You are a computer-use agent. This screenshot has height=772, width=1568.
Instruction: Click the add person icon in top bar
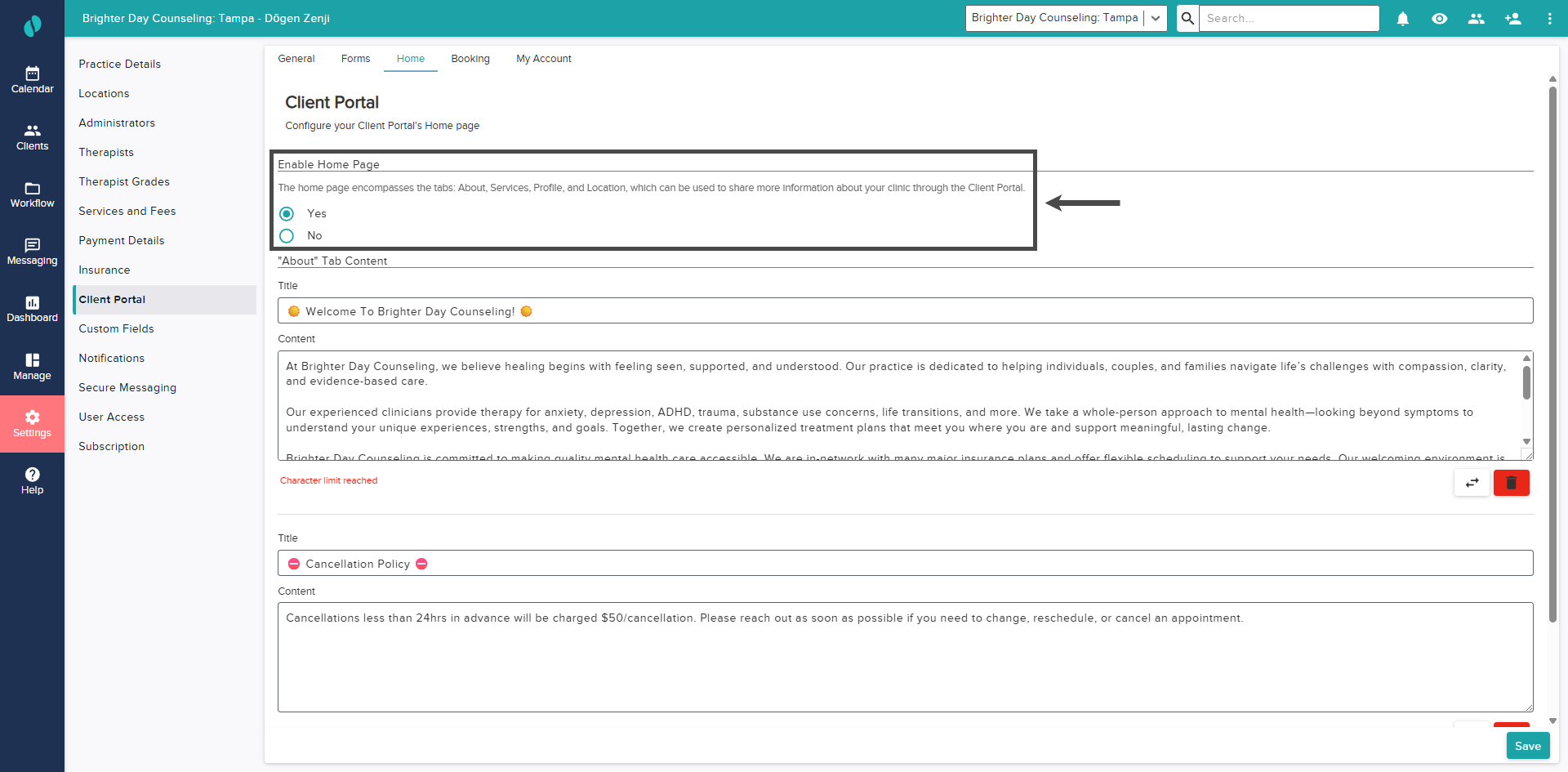[1512, 18]
